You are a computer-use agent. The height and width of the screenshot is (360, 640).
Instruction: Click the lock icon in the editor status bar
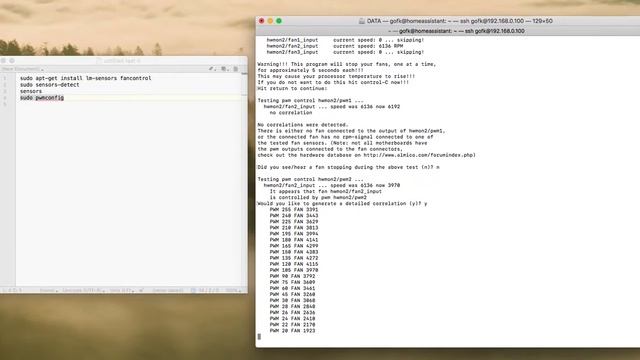(x=141, y=290)
